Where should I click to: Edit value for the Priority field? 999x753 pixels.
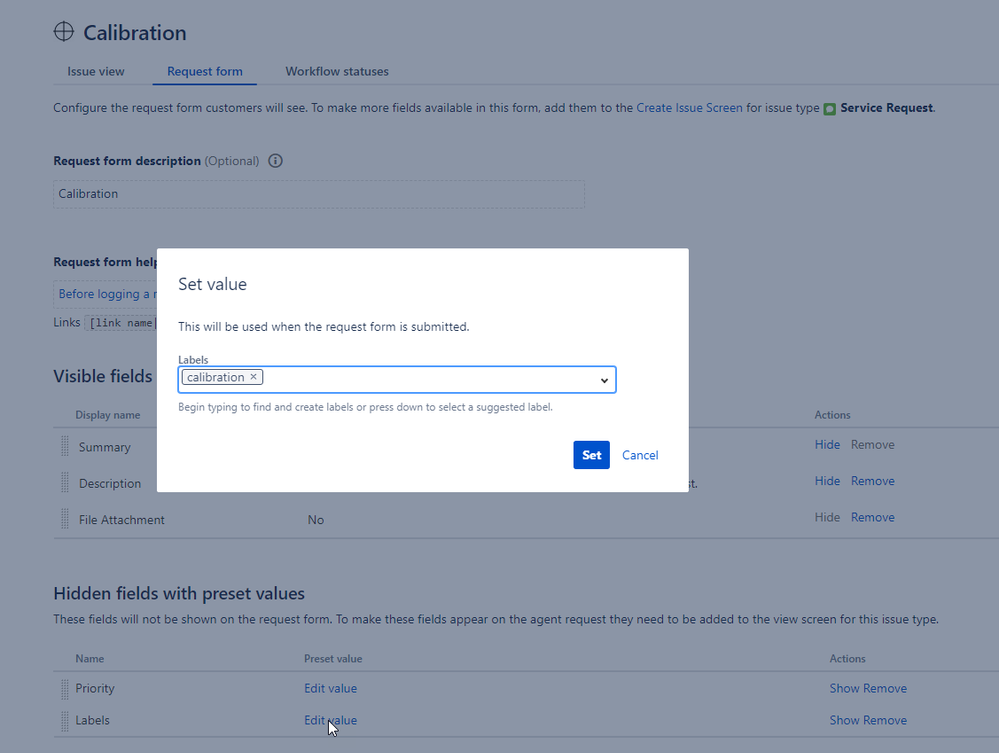(330, 688)
